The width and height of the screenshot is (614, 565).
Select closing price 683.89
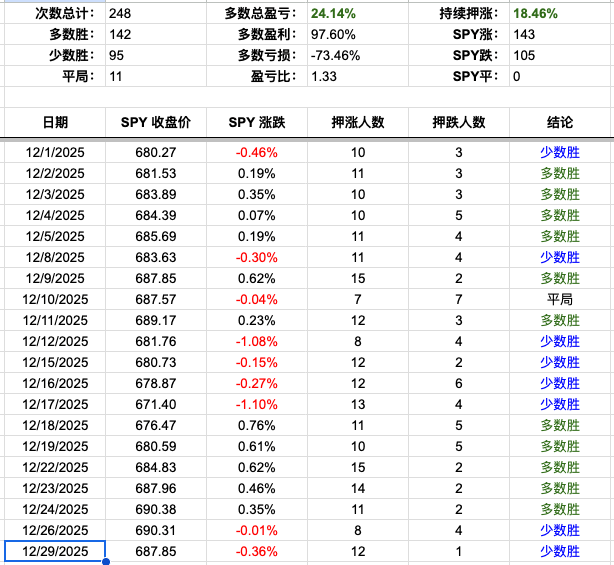coord(156,194)
